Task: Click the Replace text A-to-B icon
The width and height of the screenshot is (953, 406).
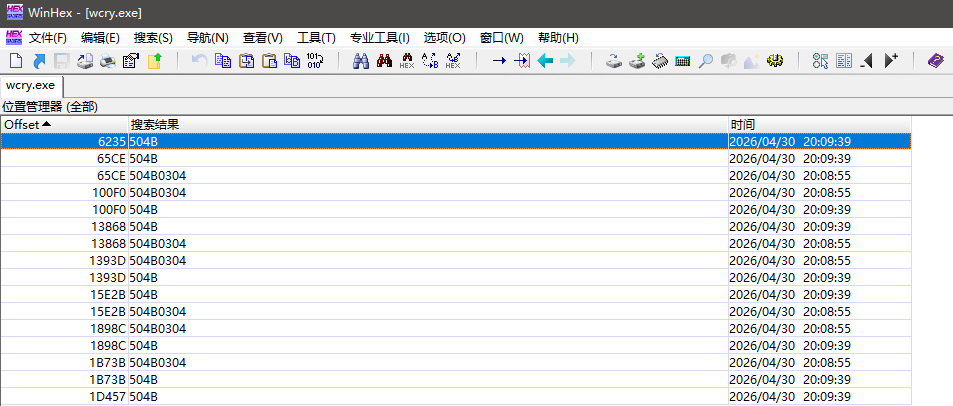Action: tap(430, 61)
